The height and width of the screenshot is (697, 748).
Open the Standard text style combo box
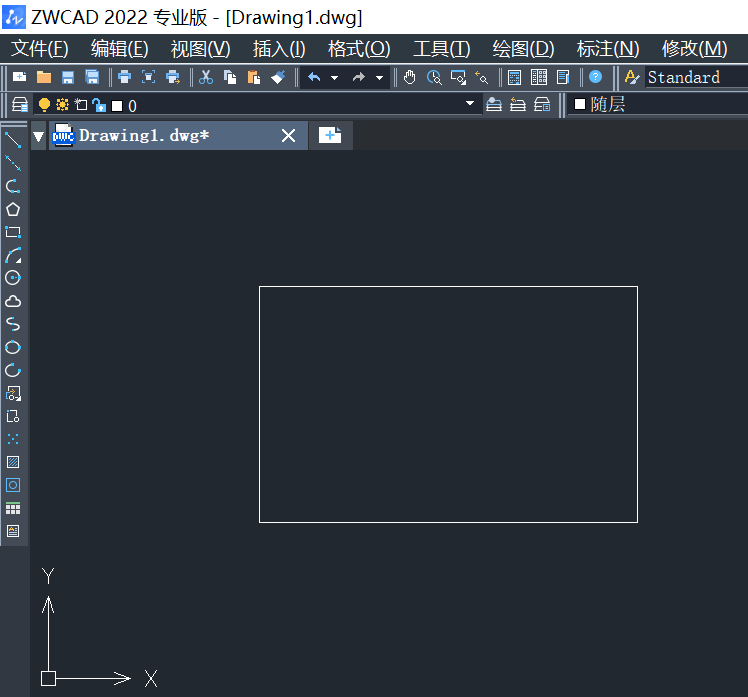697,77
